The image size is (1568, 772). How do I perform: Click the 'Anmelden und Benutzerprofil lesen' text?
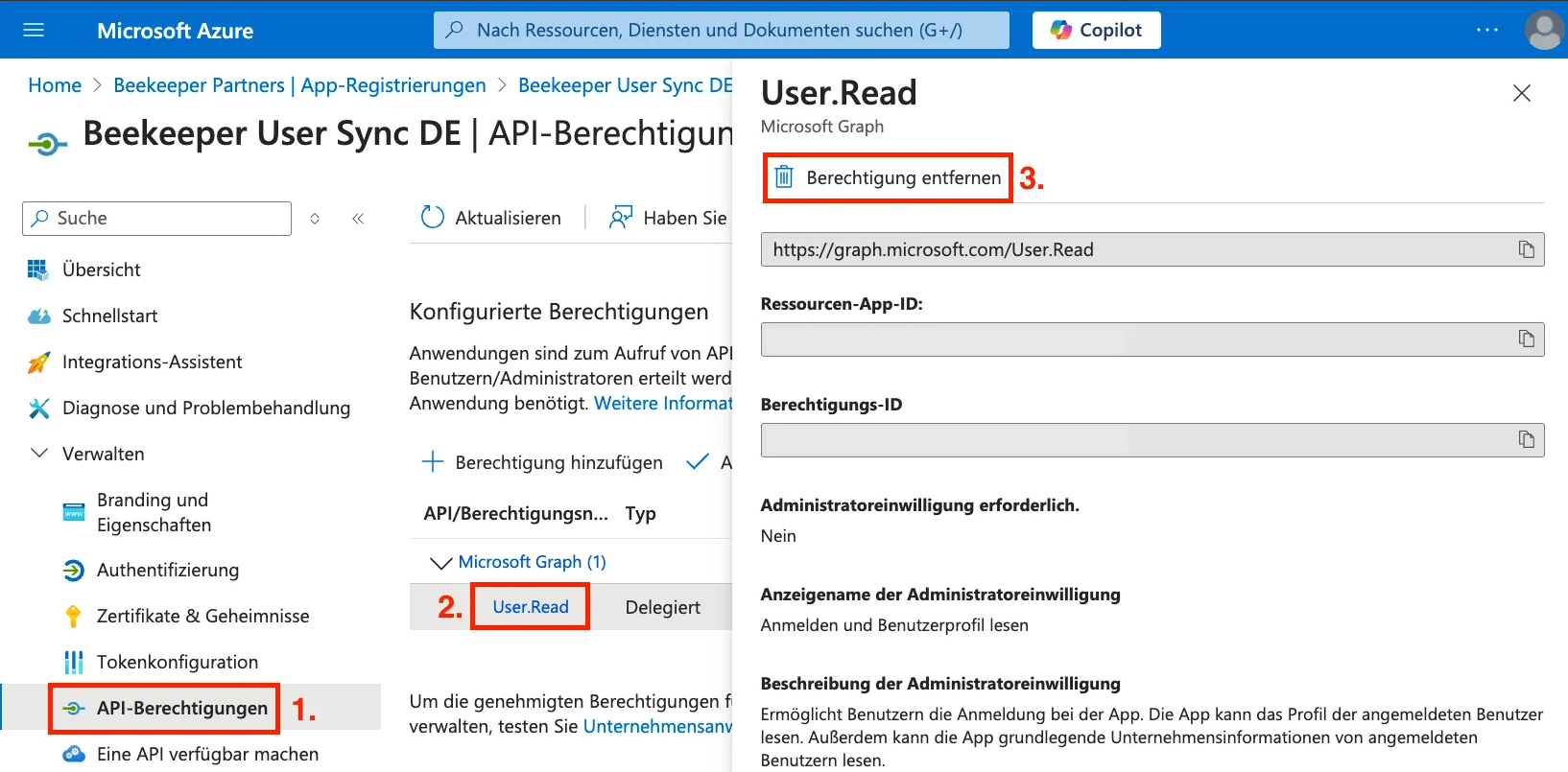[x=894, y=625]
